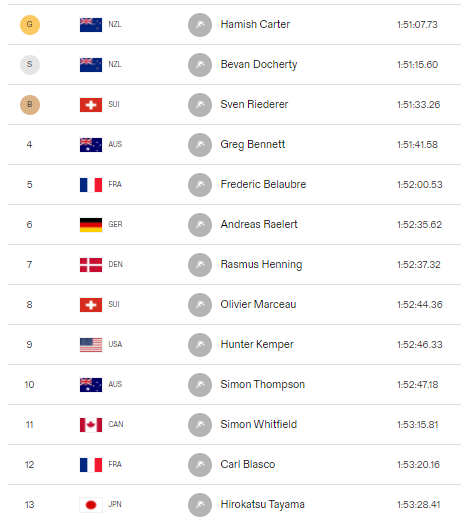This screenshot has height=519, width=461.
Task: Open Rasmus Henning's athlete page
Action: click(x=261, y=264)
